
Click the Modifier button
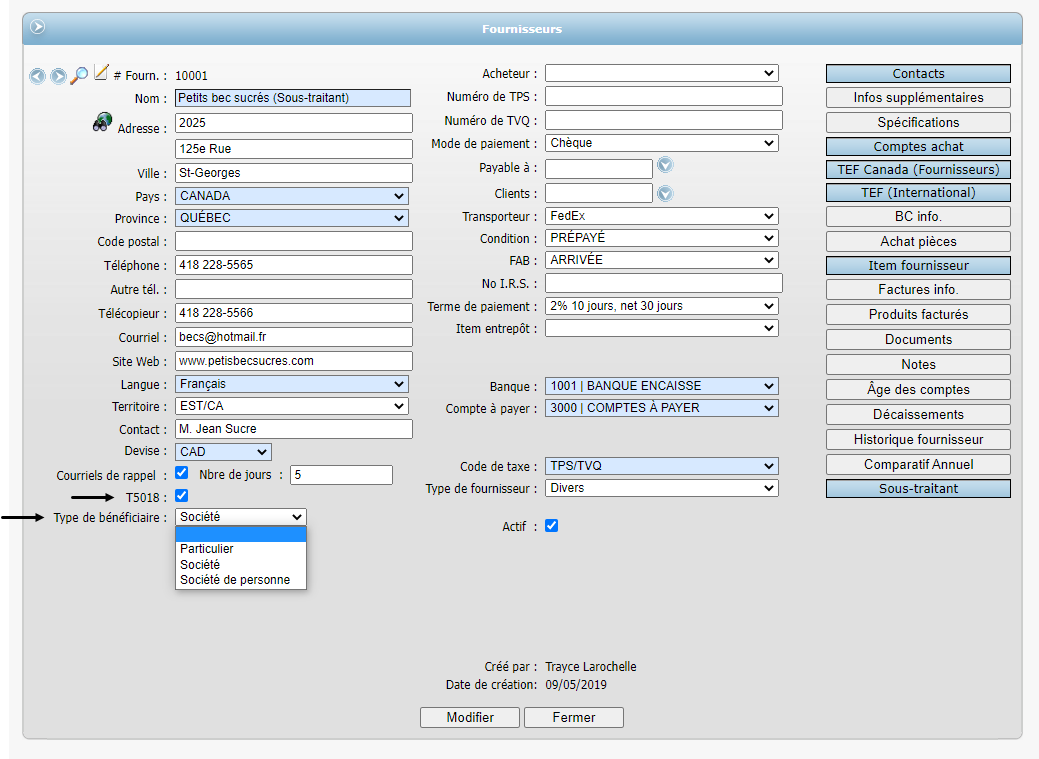470,718
